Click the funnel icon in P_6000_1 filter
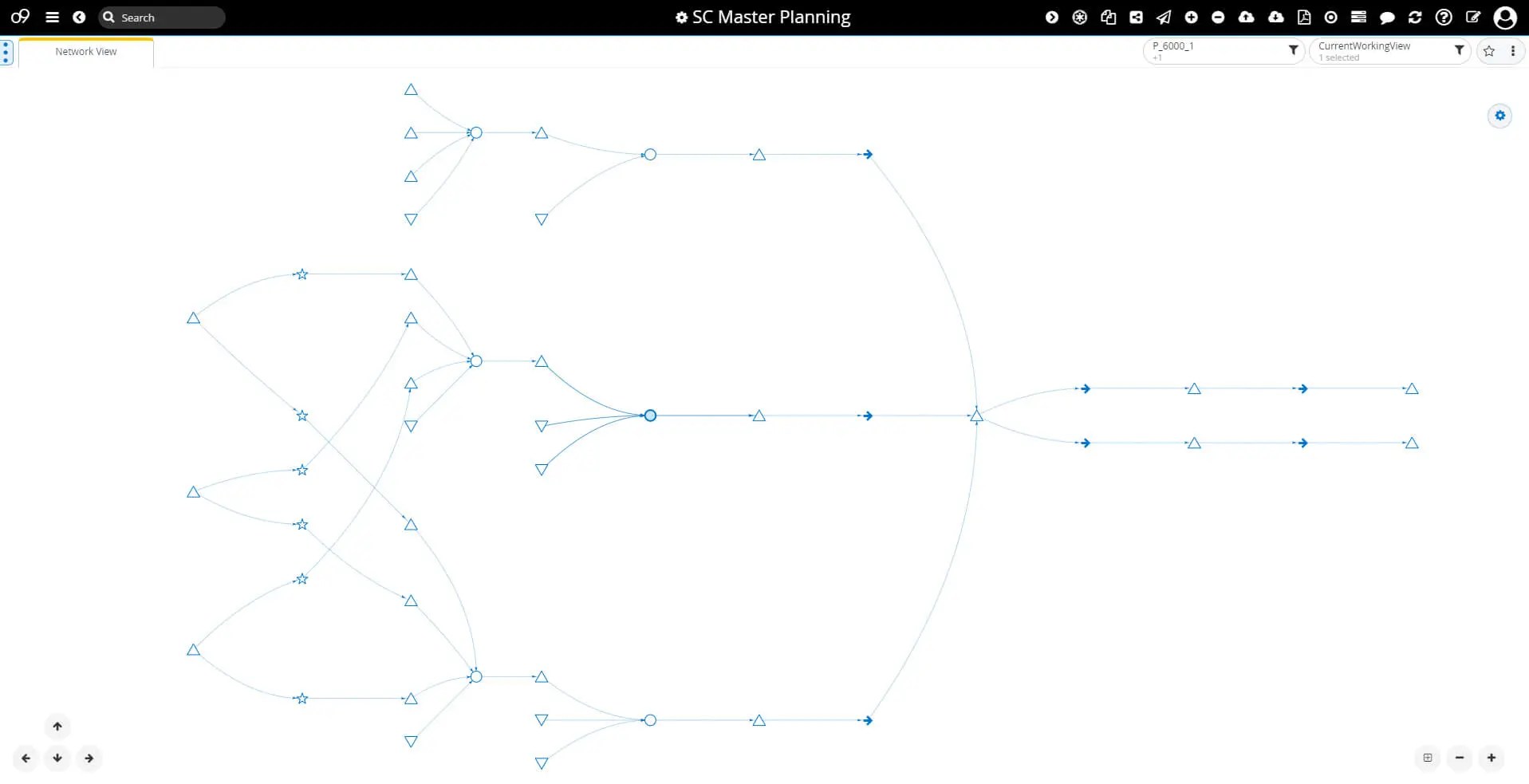 click(x=1293, y=50)
